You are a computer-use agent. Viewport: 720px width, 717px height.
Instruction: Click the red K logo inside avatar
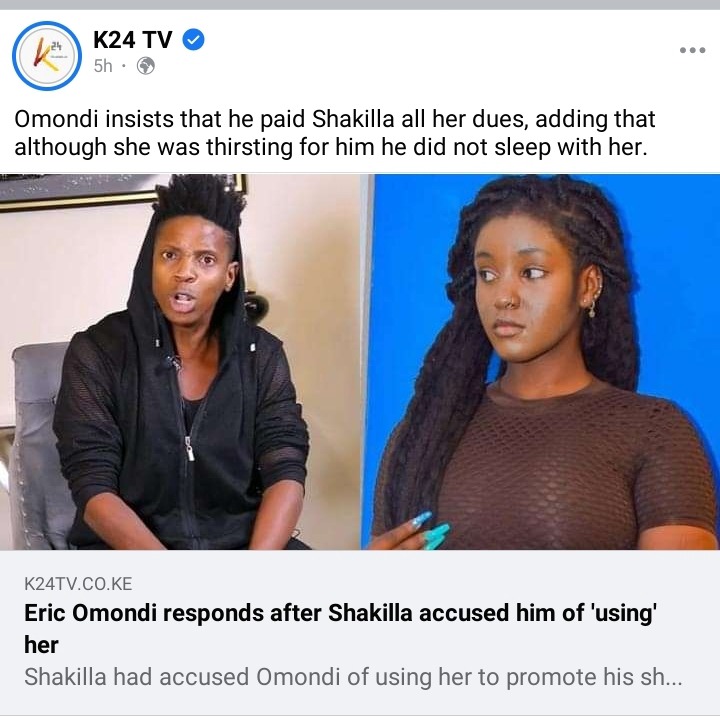click(x=45, y=55)
